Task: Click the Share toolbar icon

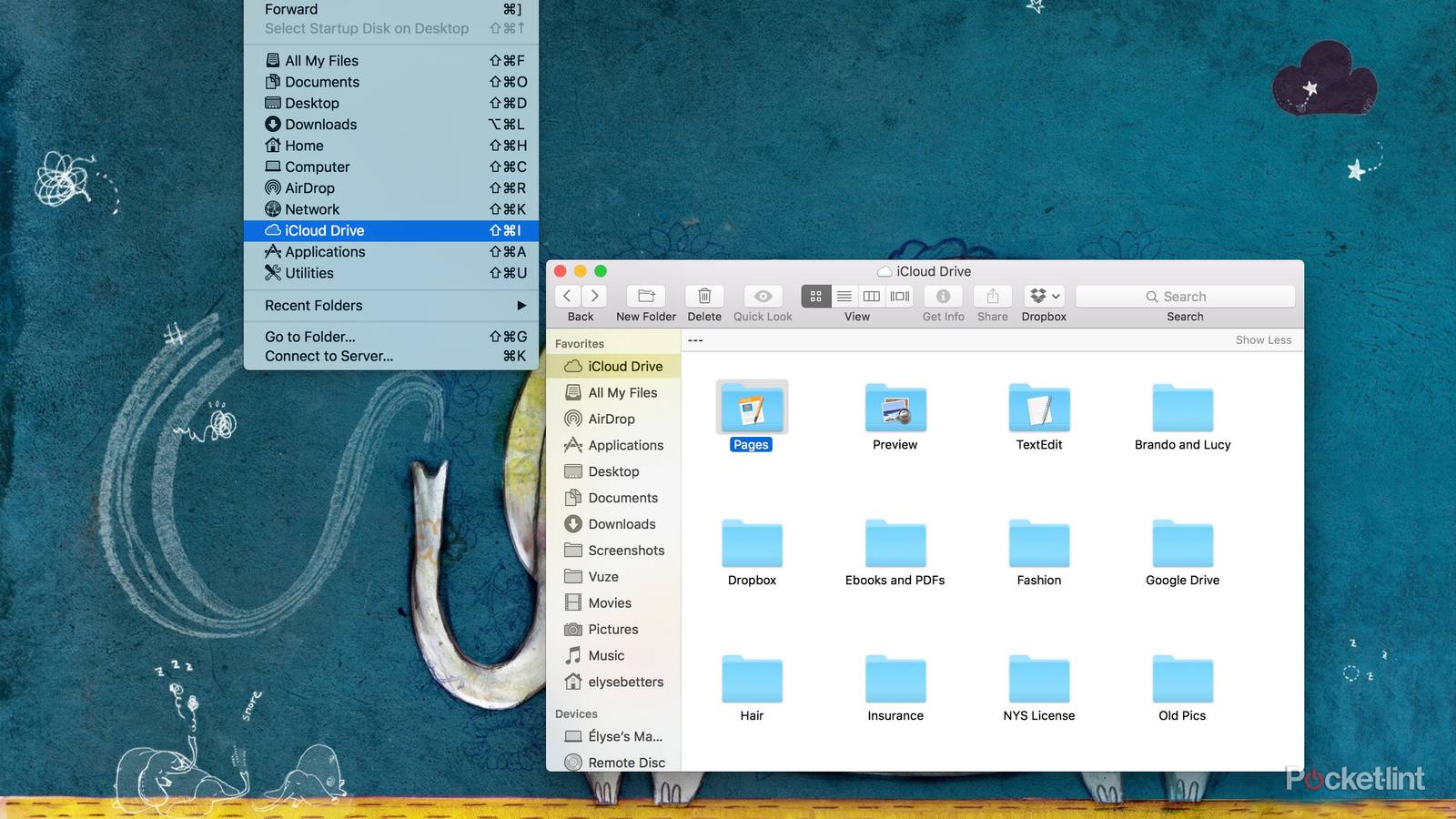Action: [x=993, y=296]
